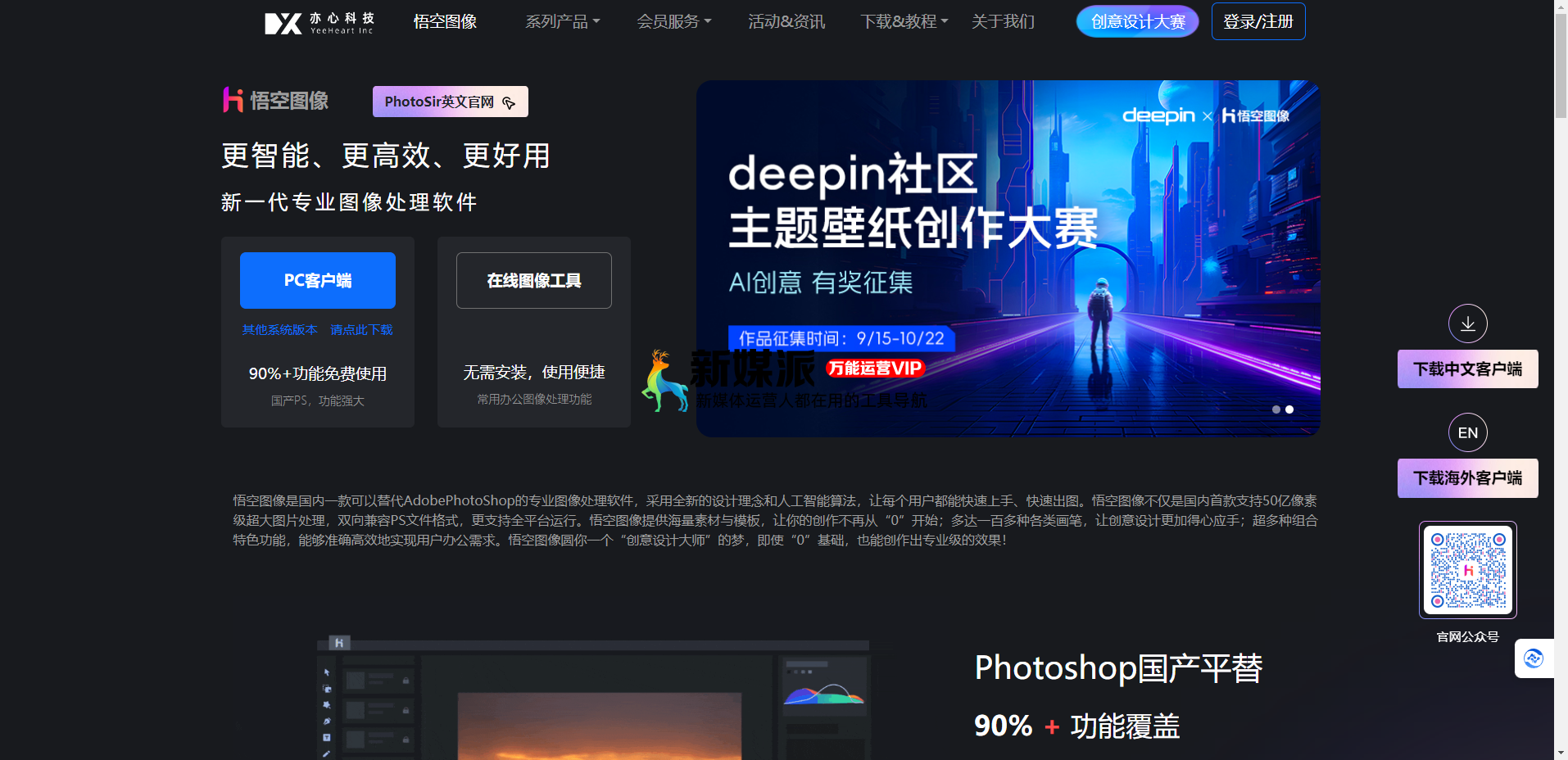
Task: Click the circular EN language icon
Action: pyautogui.click(x=1467, y=432)
